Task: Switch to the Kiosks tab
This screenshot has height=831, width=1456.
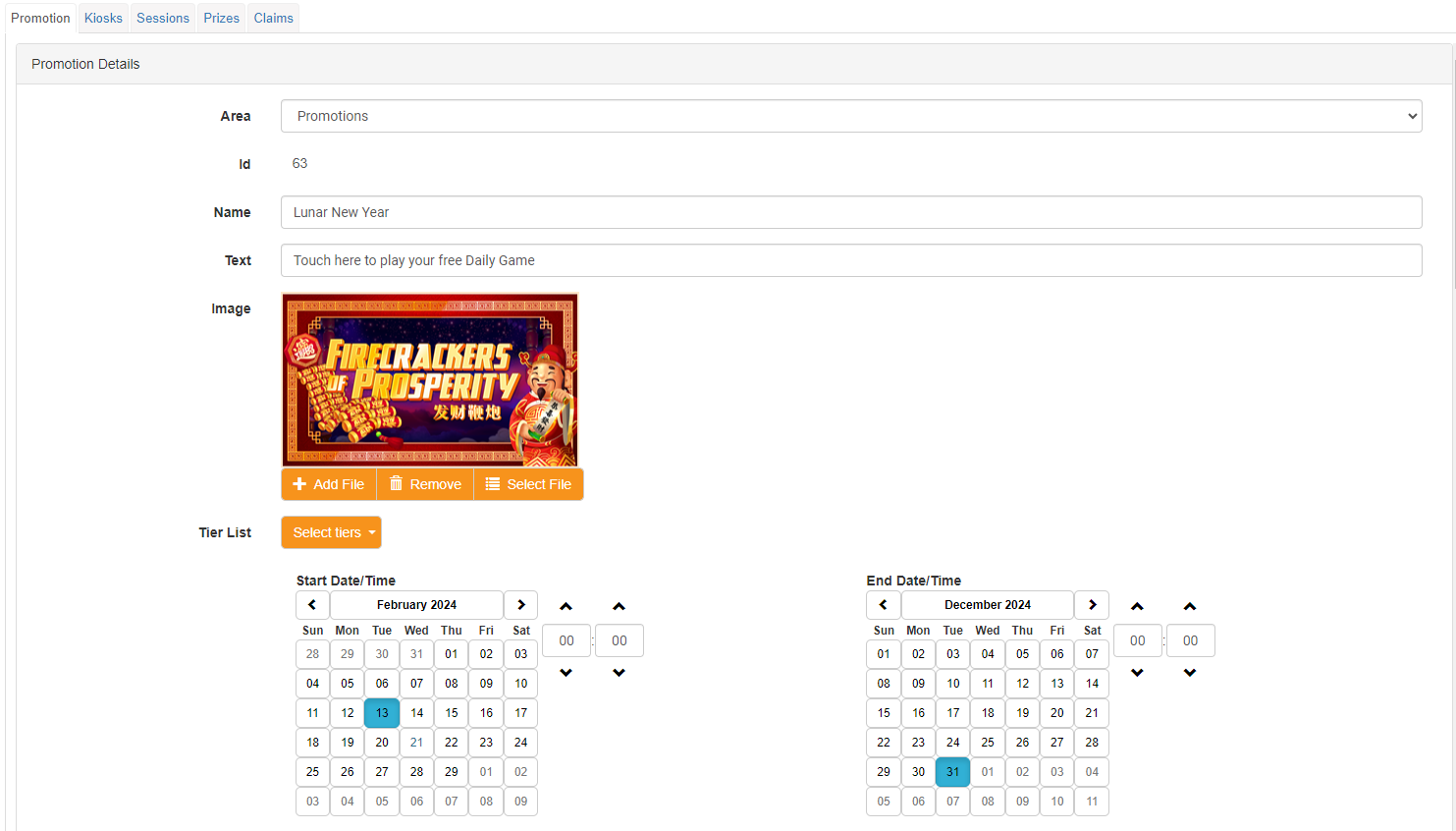Action: click(103, 18)
